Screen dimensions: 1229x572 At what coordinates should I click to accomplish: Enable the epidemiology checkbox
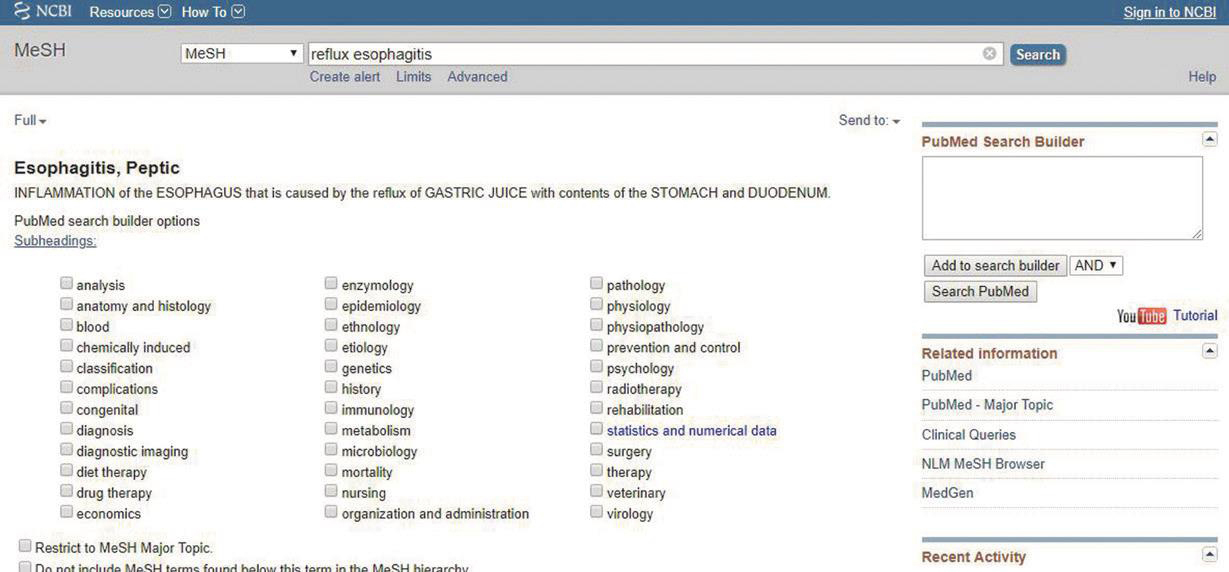(x=331, y=305)
